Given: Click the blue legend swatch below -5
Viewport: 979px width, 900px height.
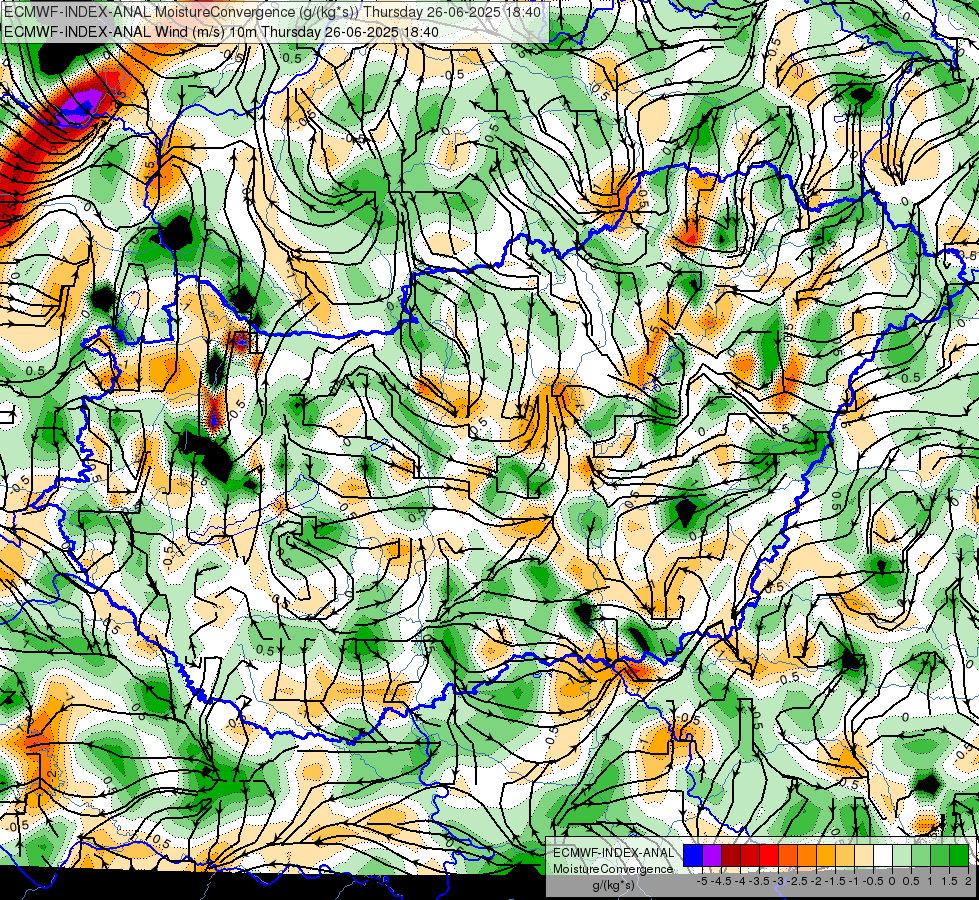Looking at the screenshot, I should click(693, 855).
